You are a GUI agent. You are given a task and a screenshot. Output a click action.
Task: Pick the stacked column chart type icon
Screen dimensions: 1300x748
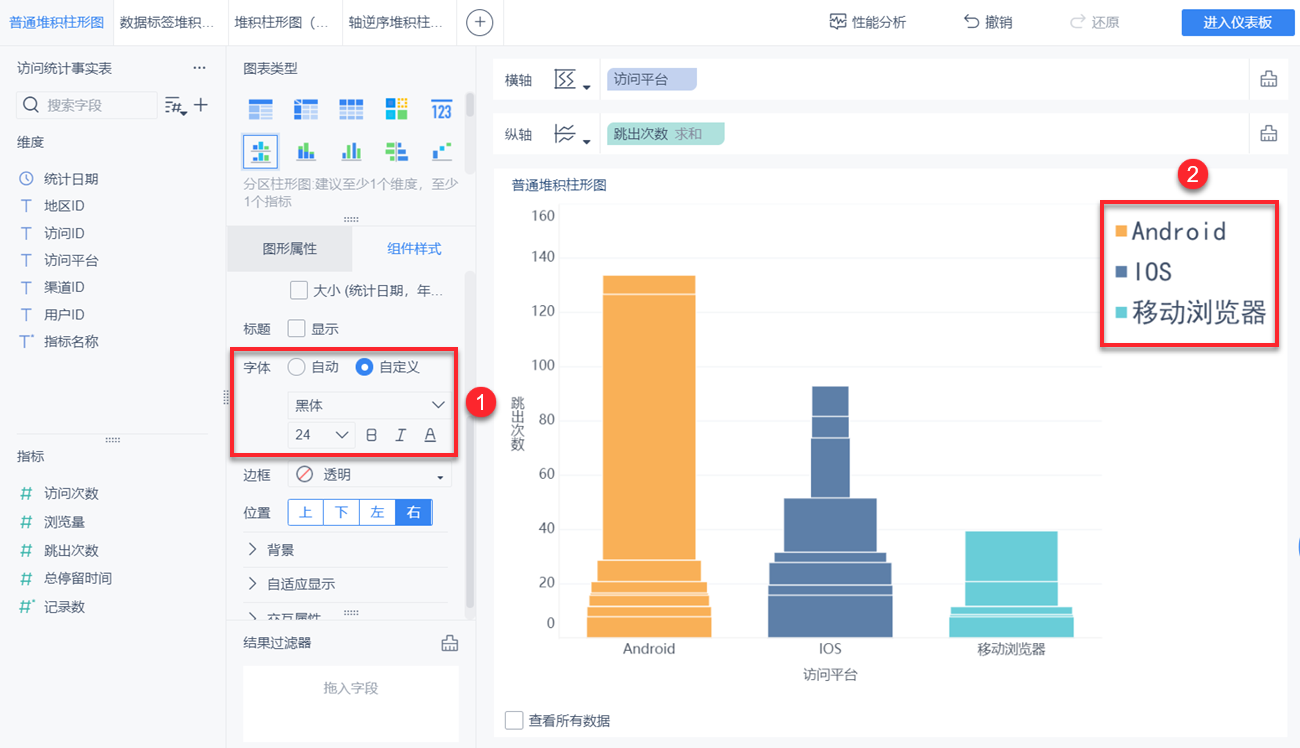[x=306, y=152]
